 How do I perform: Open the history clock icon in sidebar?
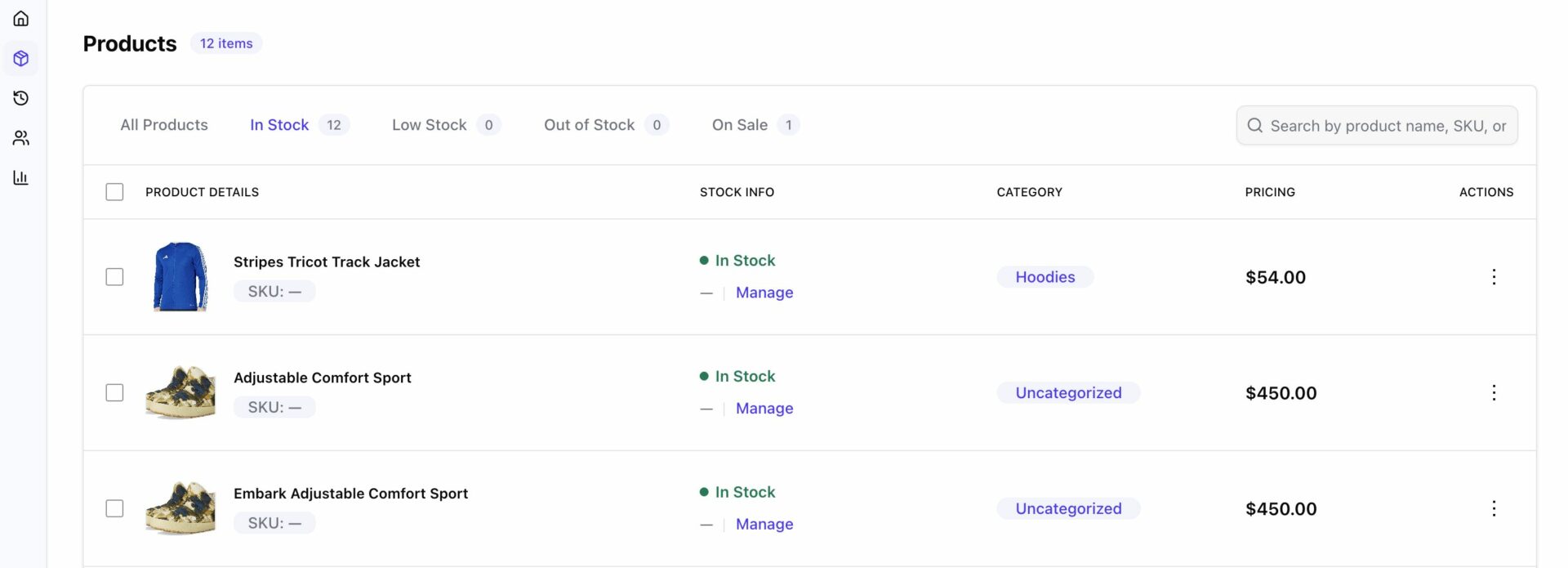[x=21, y=98]
